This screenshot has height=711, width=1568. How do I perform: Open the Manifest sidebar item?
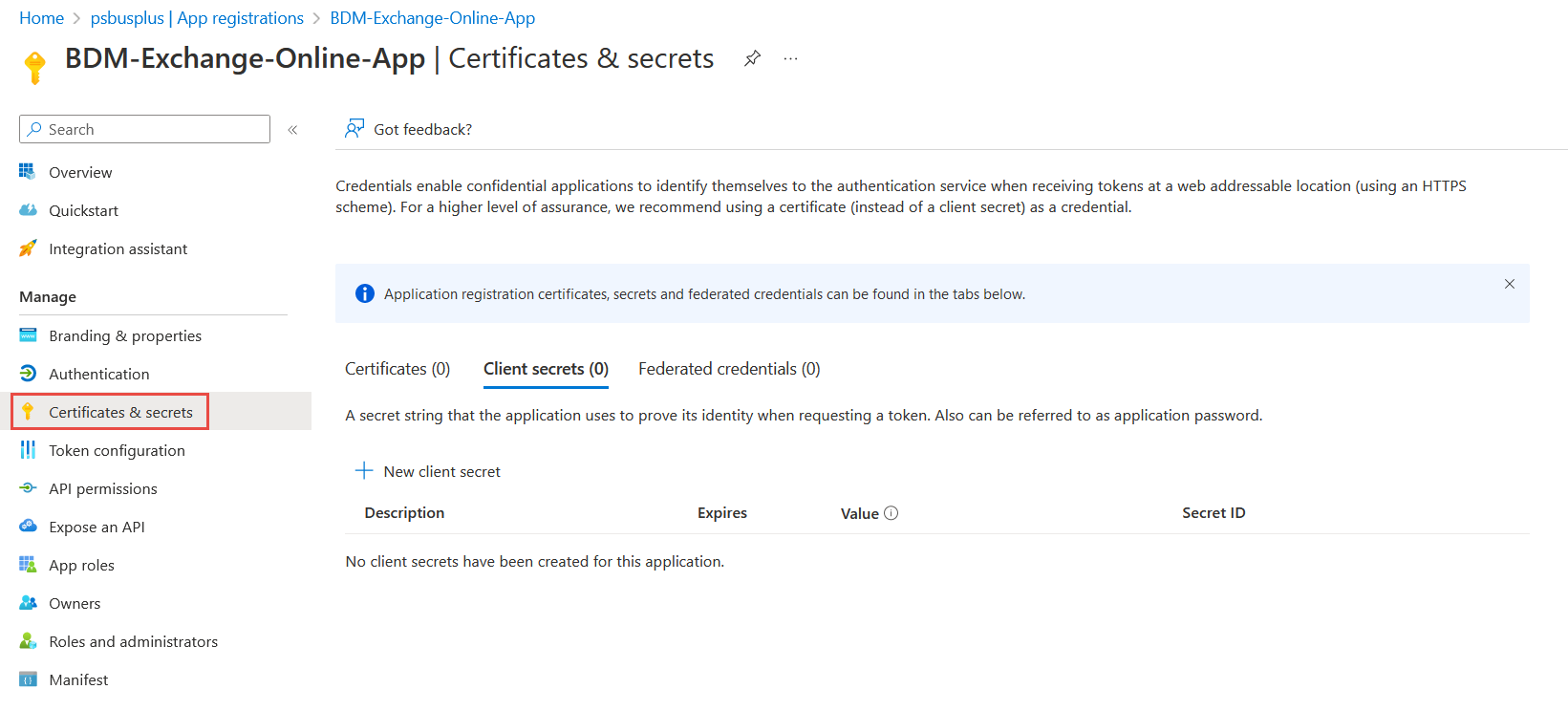pos(78,679)
